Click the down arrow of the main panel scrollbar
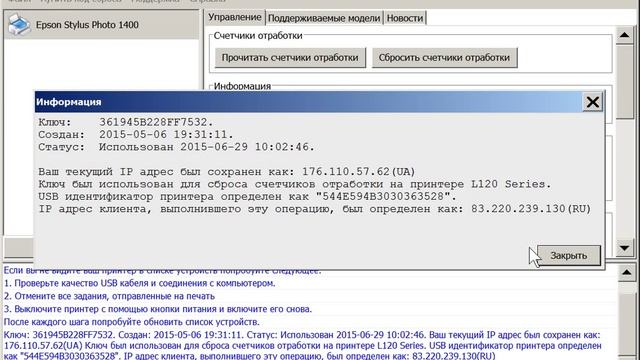Screen dimensions: 640x360 (624, 248)
